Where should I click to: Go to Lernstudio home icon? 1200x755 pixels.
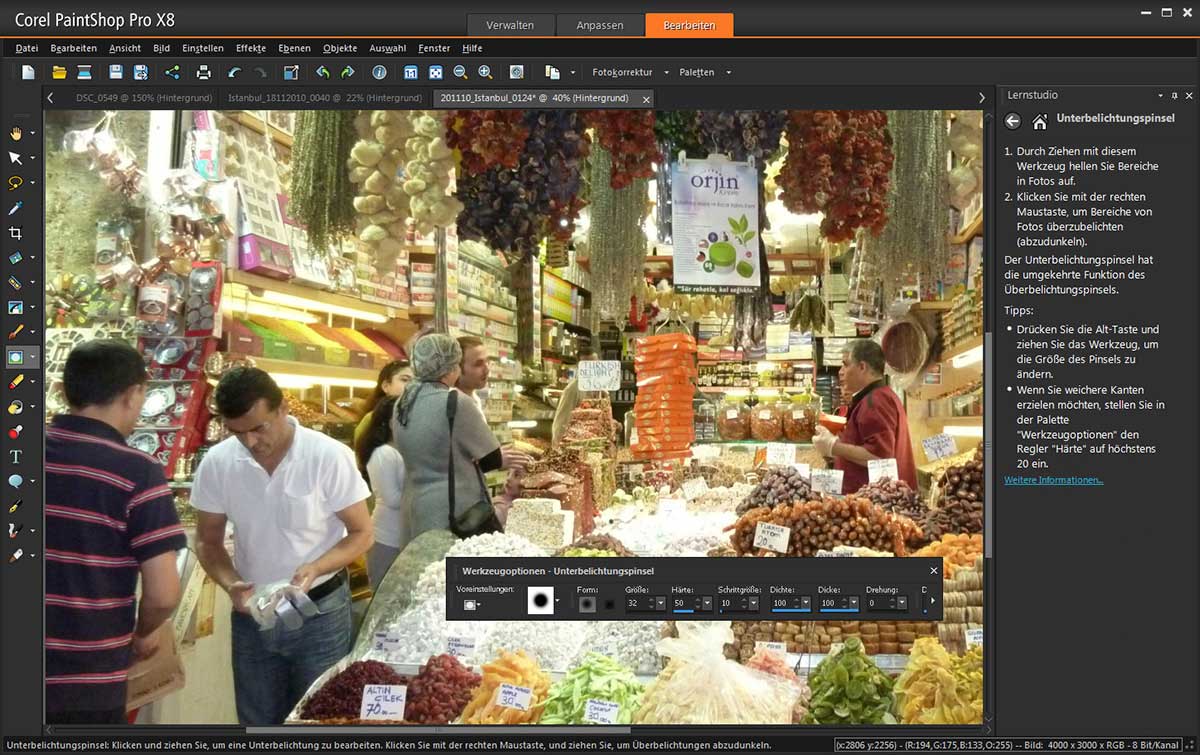(x=1040, y=121)
